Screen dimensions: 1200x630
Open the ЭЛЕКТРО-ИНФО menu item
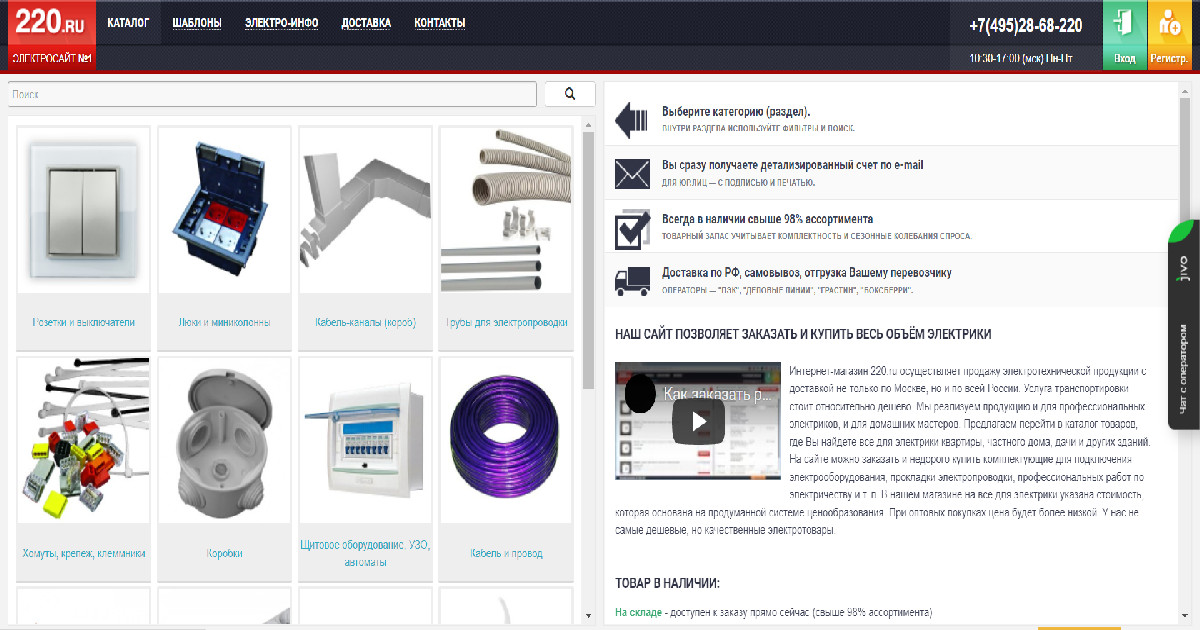pyautogui.click(x=282, y=22)
